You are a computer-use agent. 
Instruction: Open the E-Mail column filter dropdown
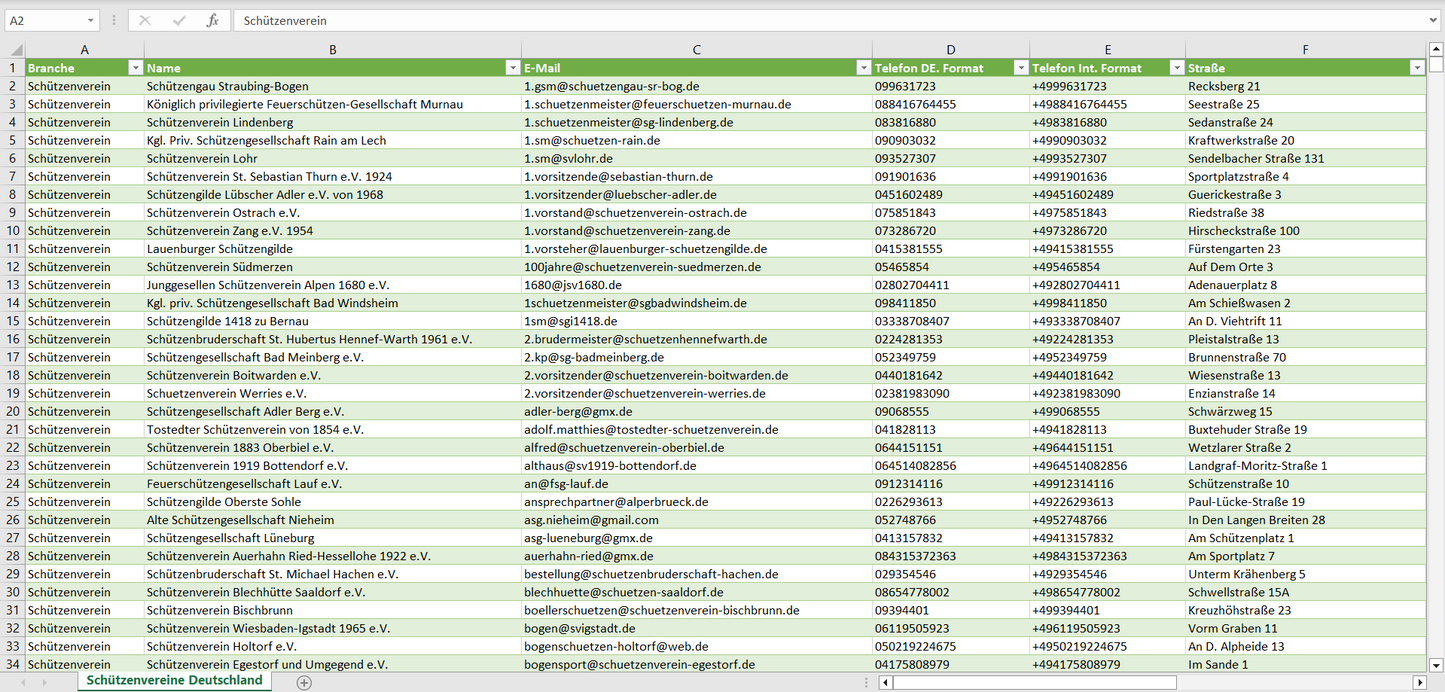click(x=863, y=68)
